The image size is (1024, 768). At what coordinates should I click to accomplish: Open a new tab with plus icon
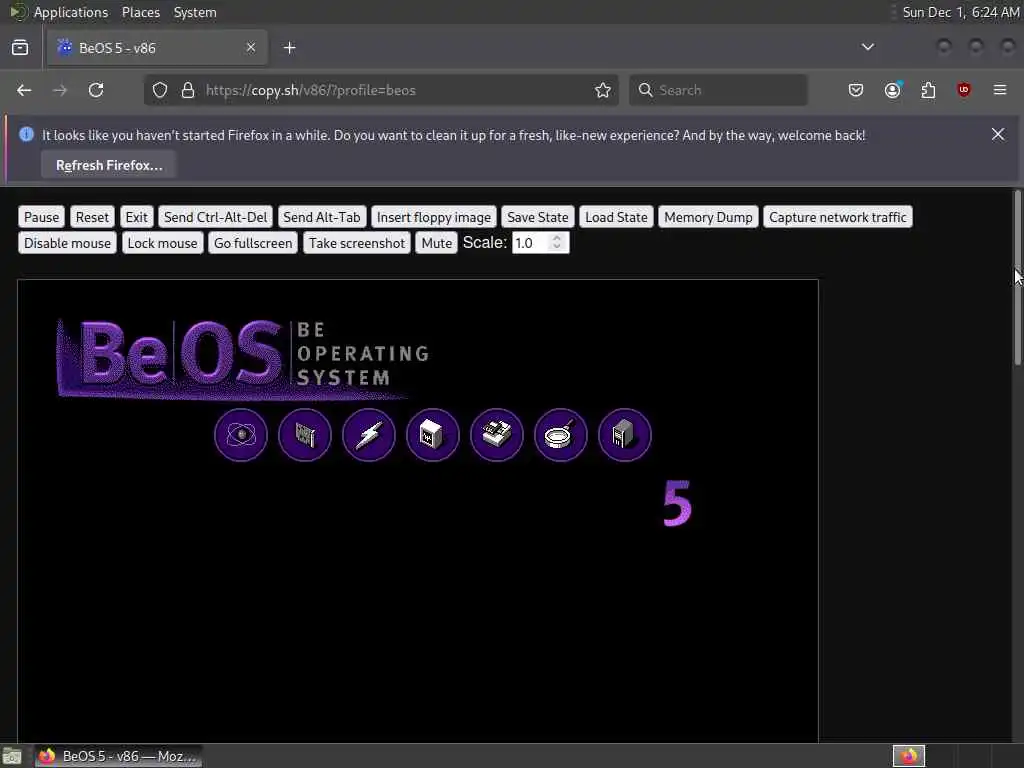click(289, 48)
